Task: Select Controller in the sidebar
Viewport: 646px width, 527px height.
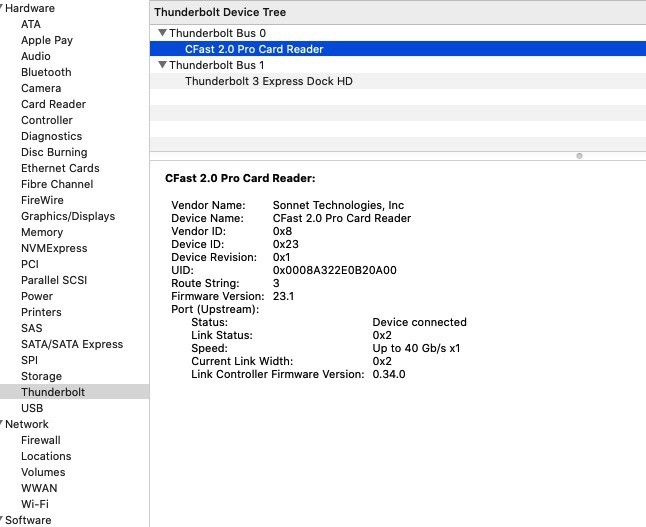Action: pyautogui.click(x=47, y=120)
